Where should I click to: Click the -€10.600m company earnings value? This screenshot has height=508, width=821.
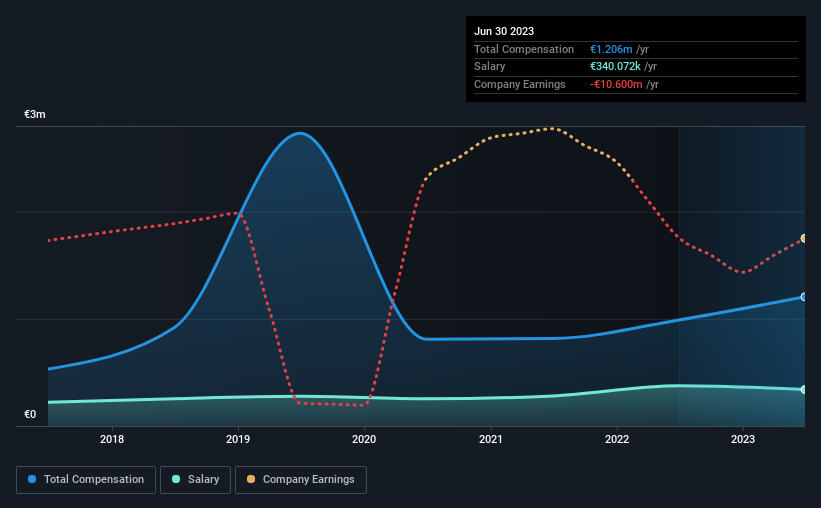coord(616,84)
